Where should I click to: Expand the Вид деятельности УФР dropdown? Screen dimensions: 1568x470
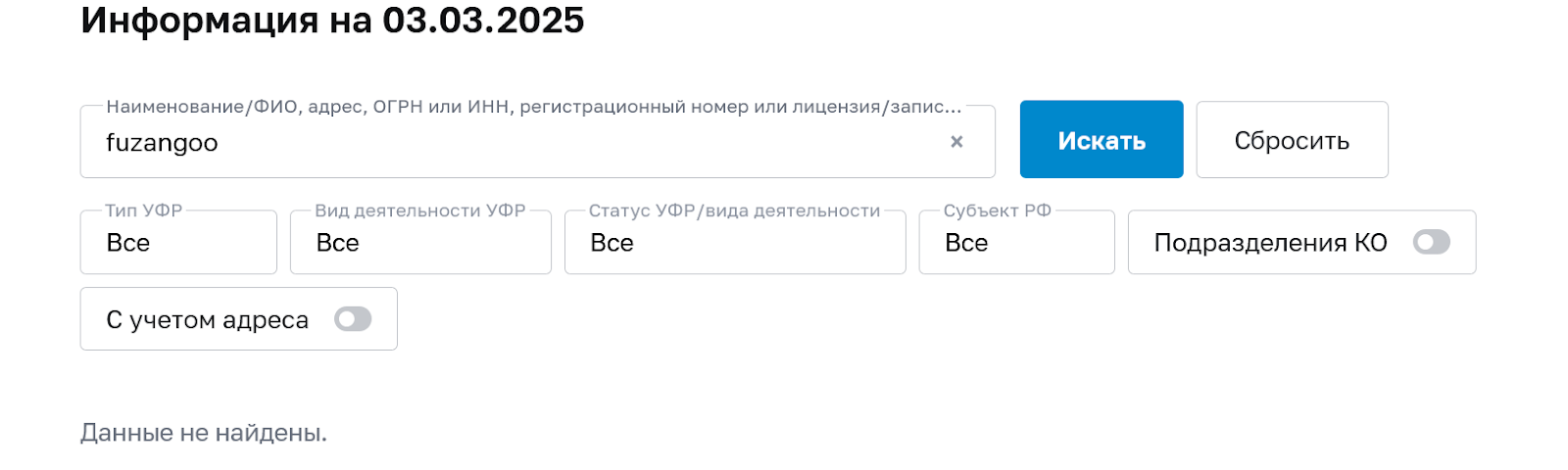coord(420,243)
